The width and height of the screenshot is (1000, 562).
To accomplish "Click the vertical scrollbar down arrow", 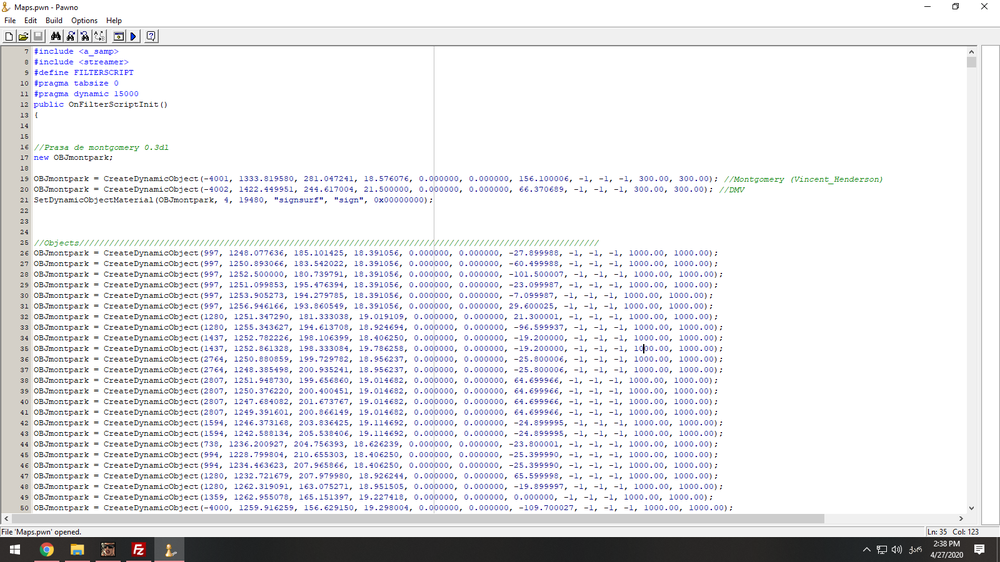I will [971, 508].
